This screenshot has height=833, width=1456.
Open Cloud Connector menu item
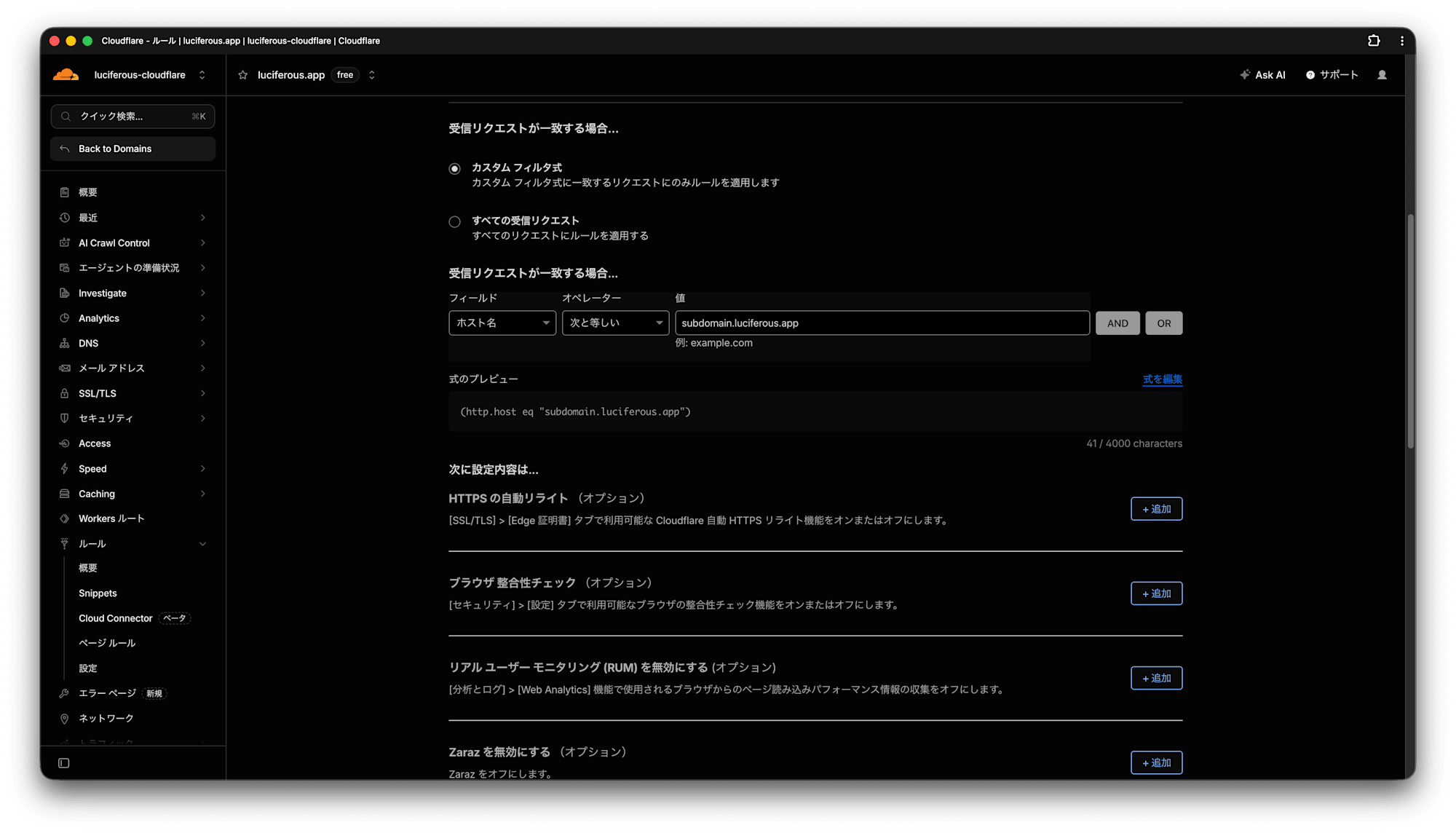coord(116,618)
